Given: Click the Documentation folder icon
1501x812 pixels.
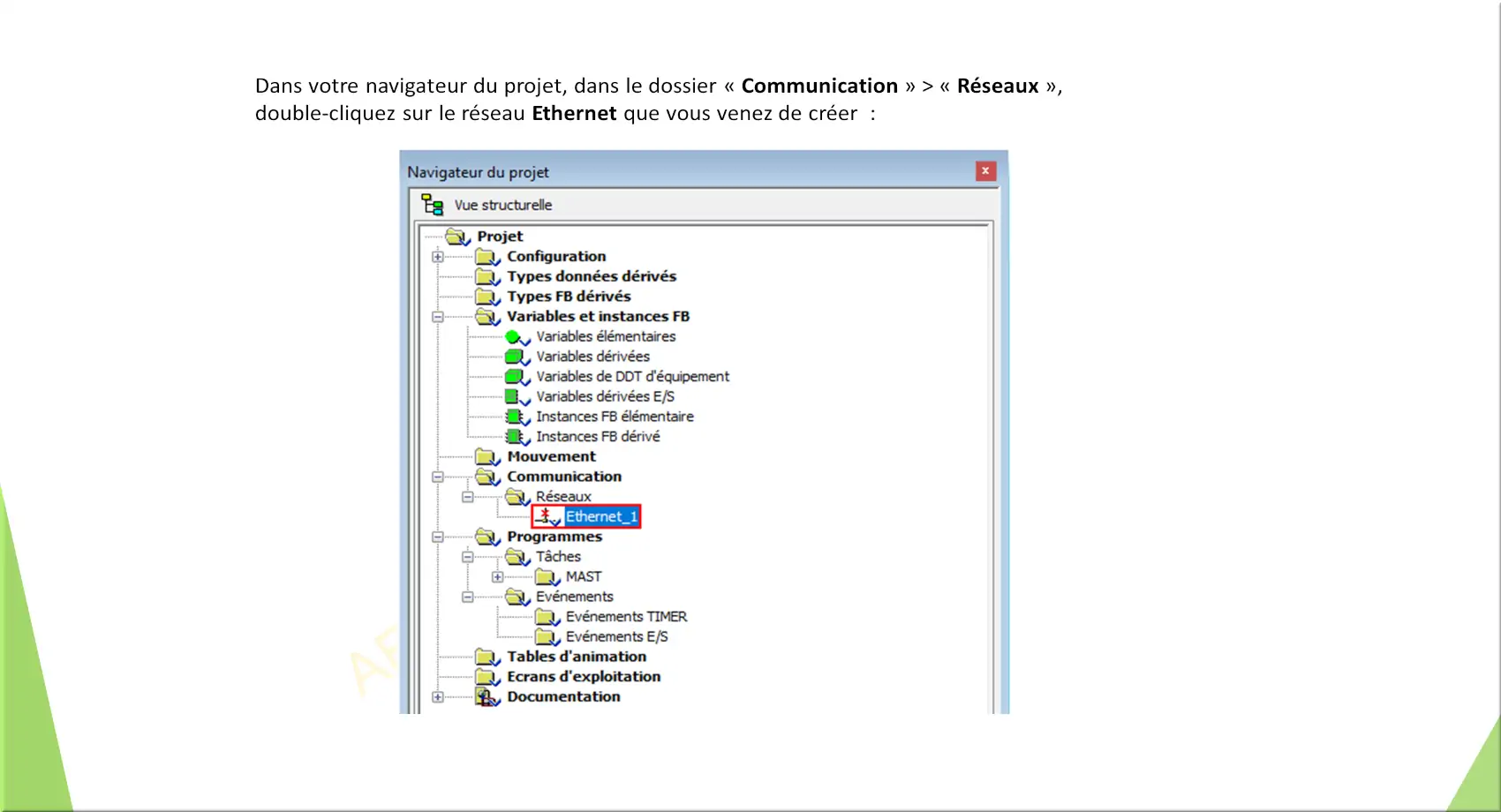Looking at the screenshot, I should point(487,697).
